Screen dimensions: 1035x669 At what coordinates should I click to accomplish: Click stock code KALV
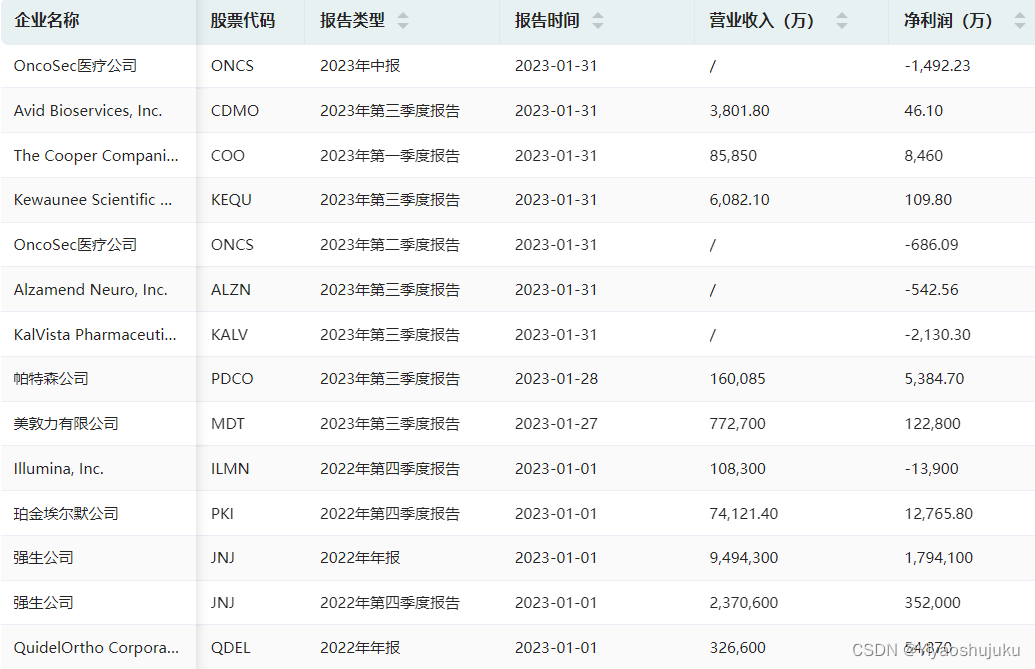[230, 334]
